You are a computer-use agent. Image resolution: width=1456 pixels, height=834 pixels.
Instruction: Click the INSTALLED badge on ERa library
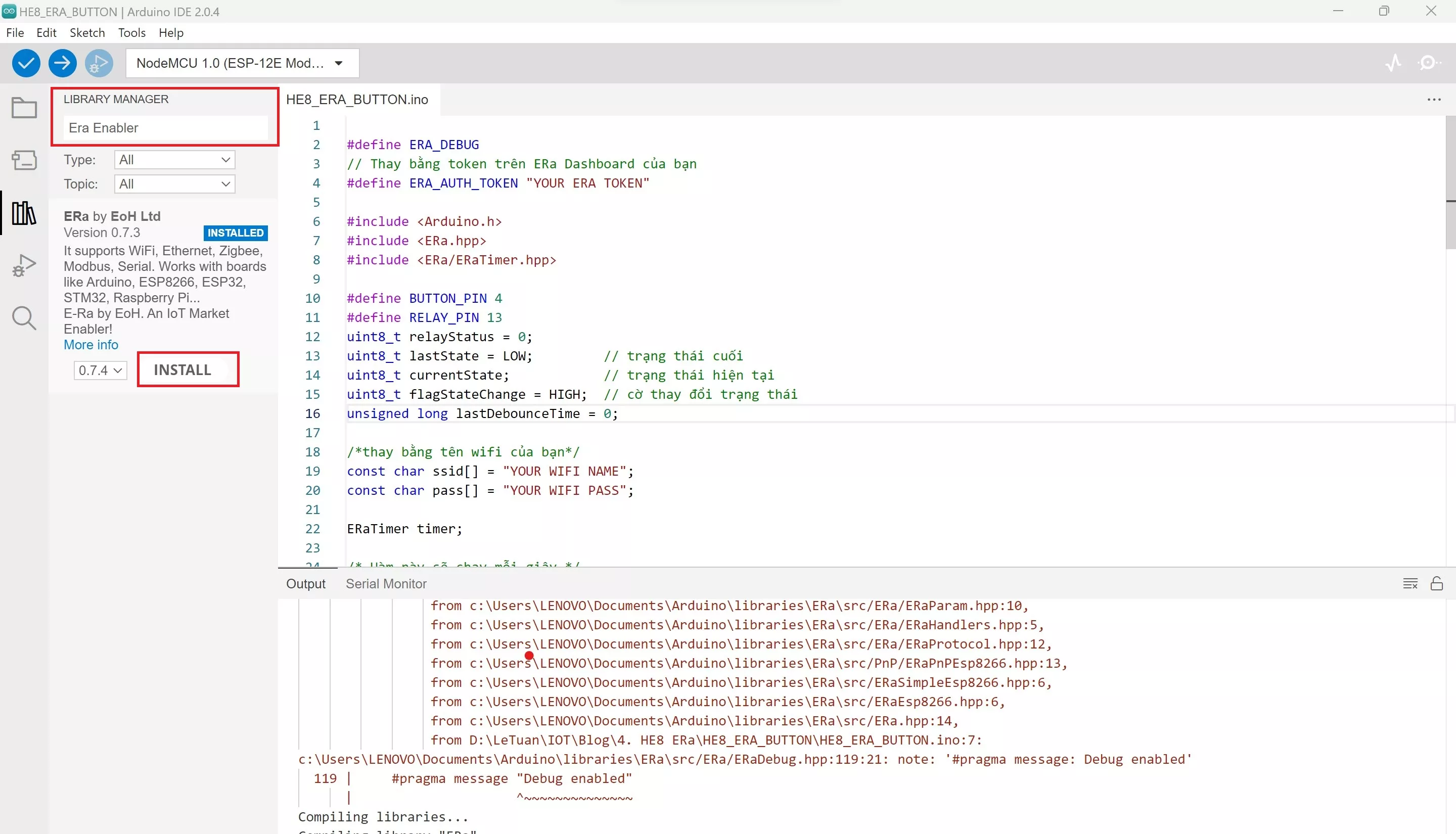click(x=236, y=233)
